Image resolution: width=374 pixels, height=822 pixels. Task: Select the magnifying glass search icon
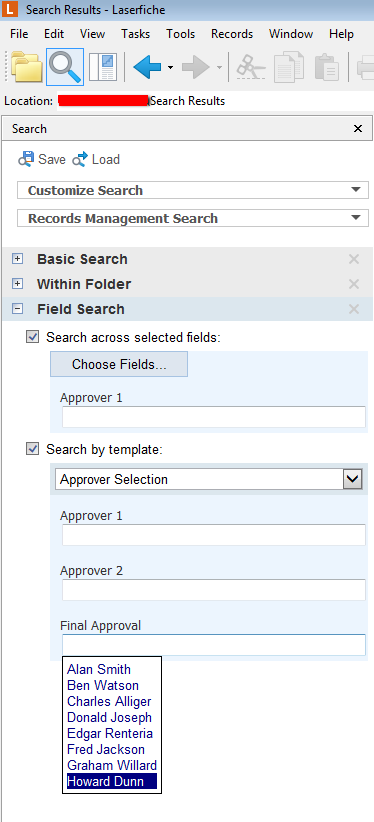65,67
